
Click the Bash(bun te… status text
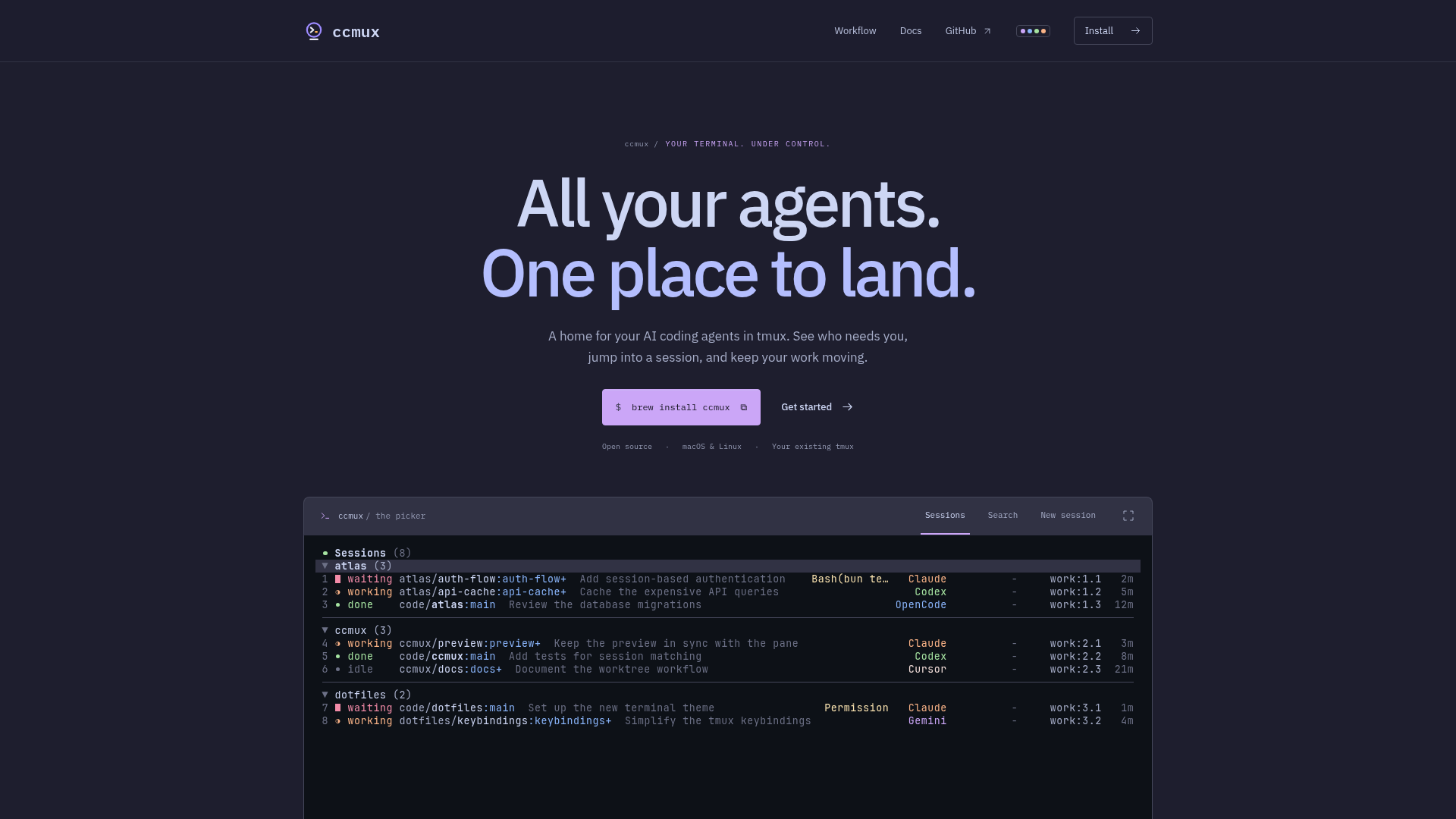(850, 579)
